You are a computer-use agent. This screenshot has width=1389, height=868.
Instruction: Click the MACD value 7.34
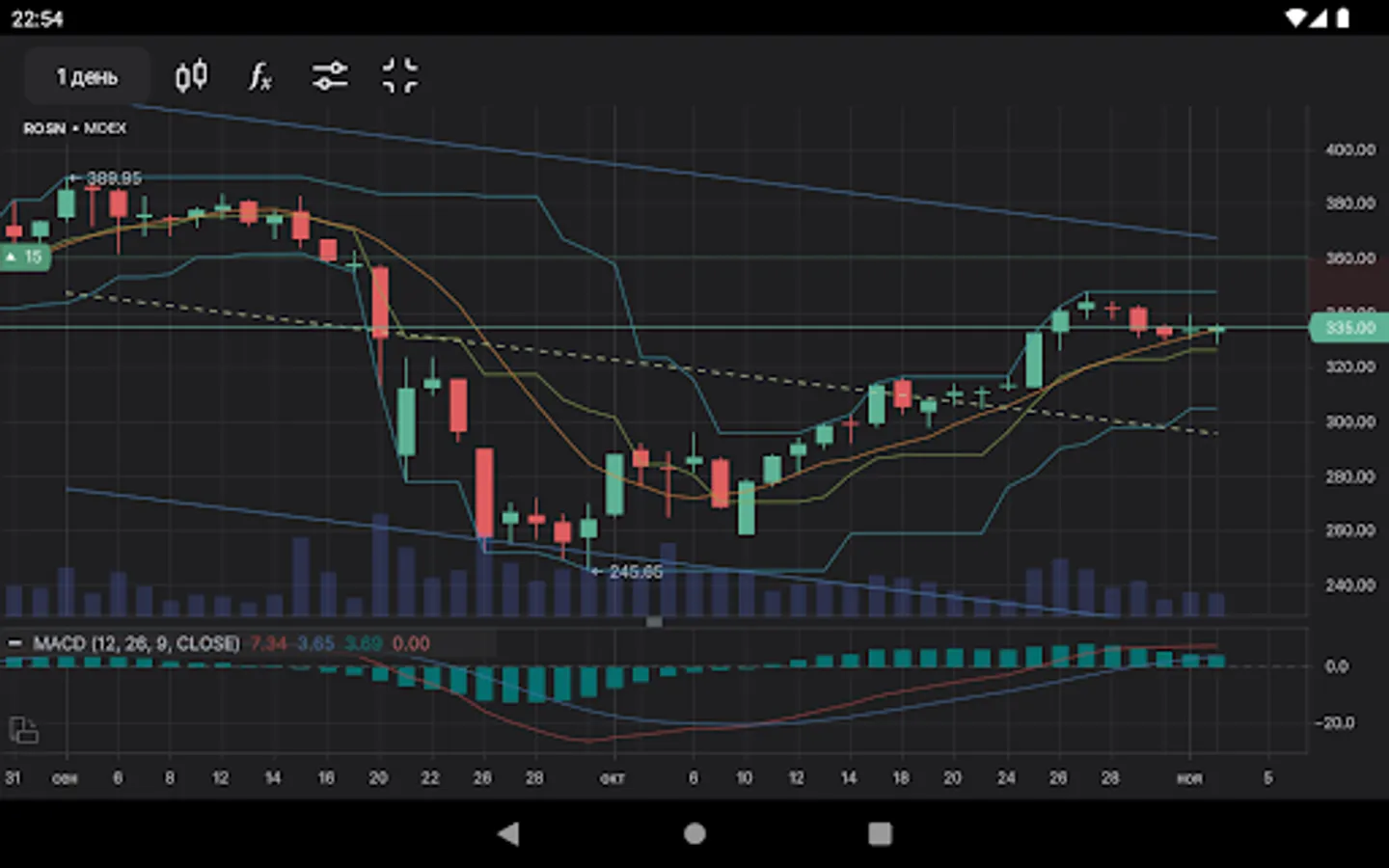[x=268, y=643]
